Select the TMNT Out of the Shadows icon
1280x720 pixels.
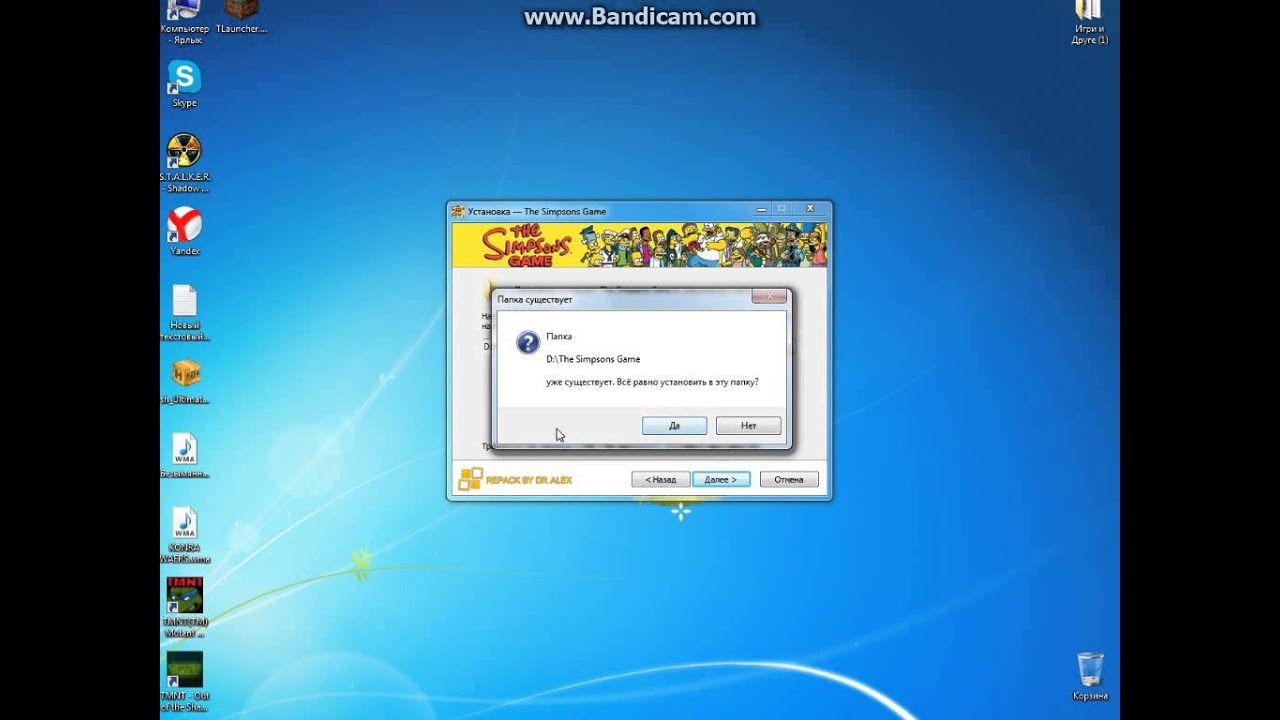184,682
